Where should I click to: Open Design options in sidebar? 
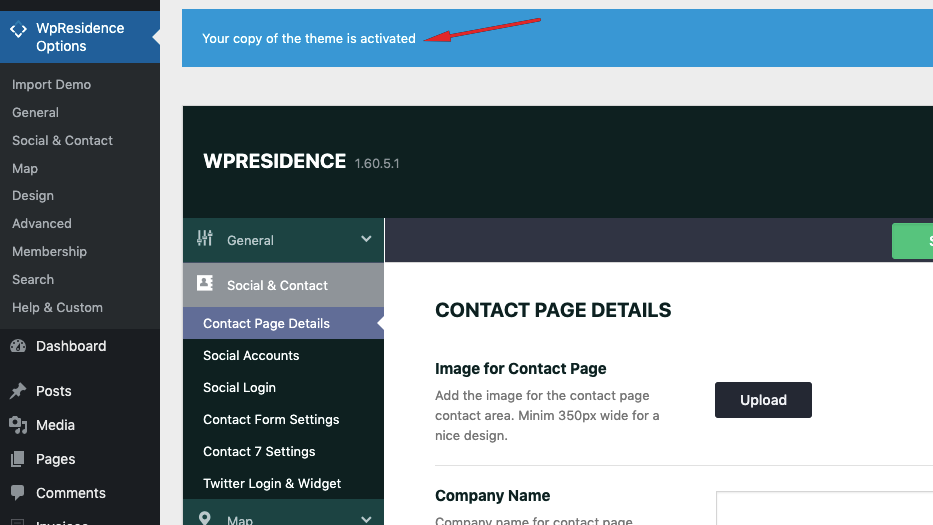coord(33,195)
